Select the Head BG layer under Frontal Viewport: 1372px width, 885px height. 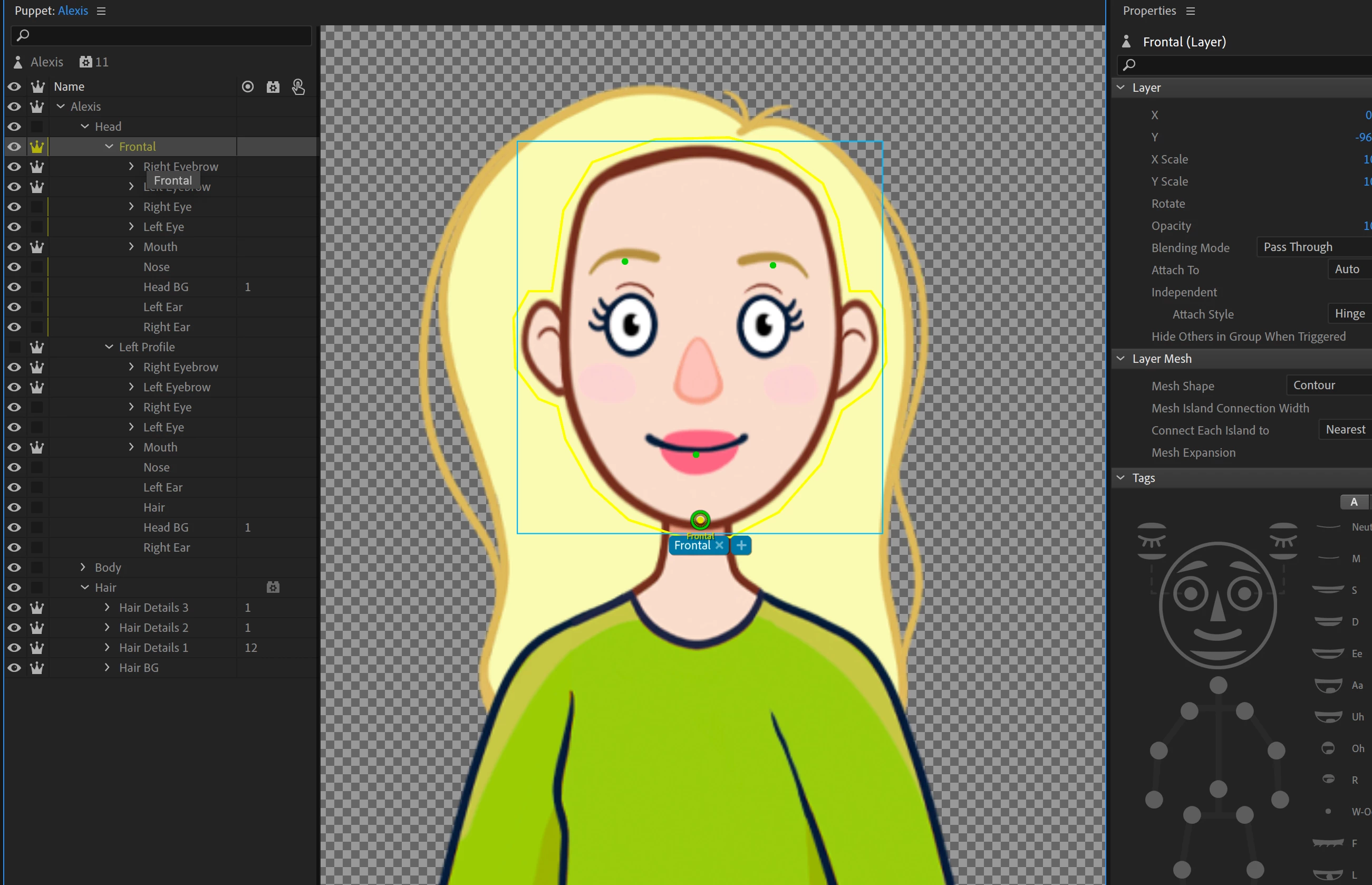[166, 287]
